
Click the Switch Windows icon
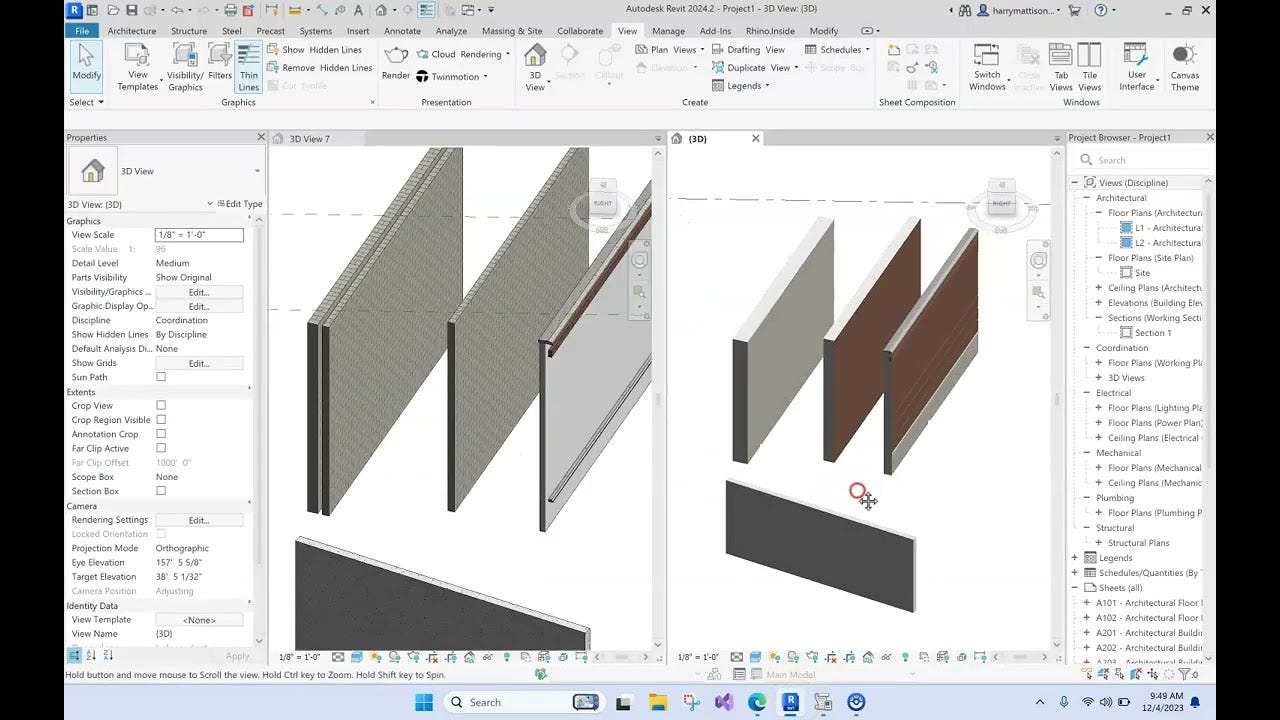tap(987, 63)
